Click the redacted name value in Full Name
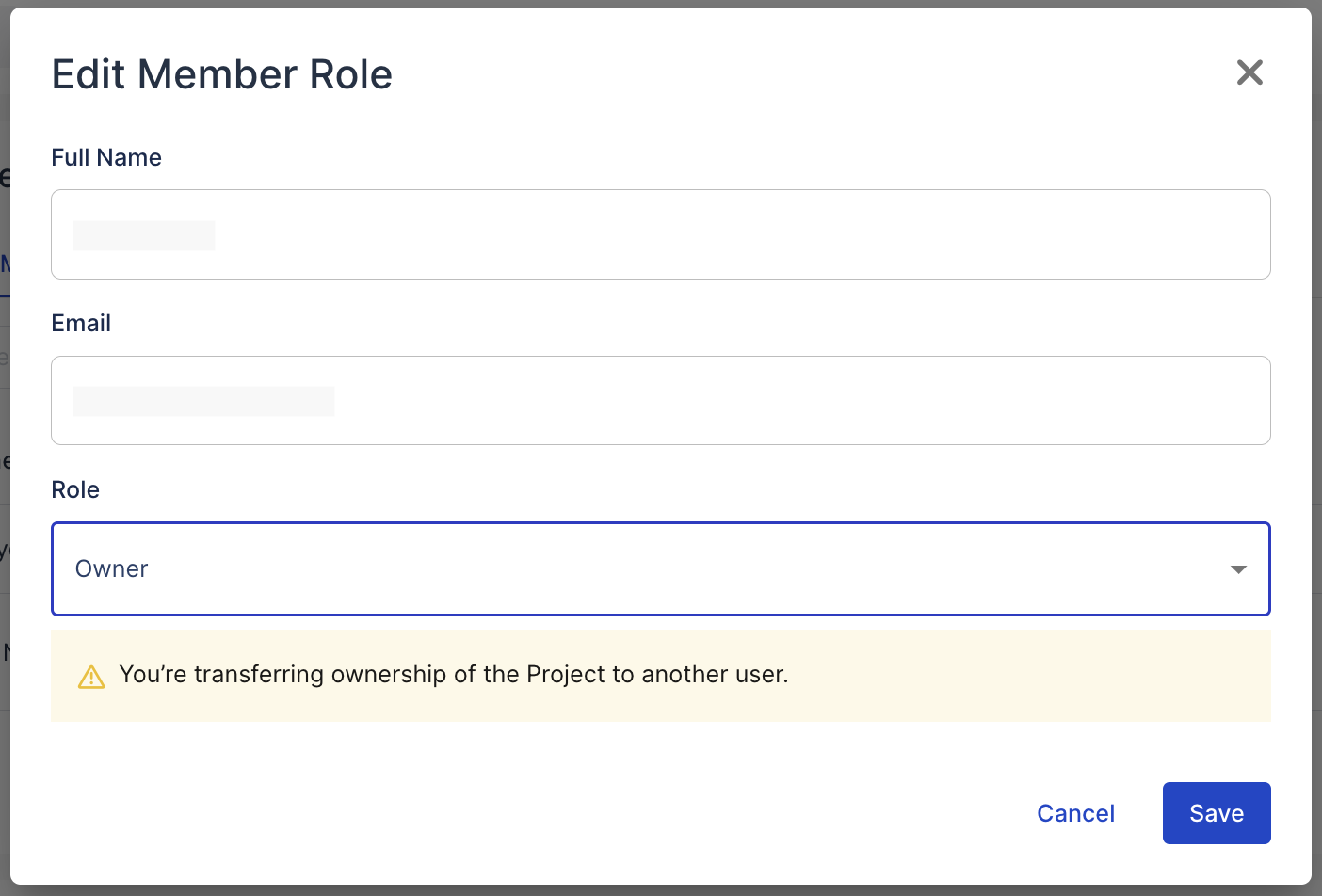The width and height of the screenshot is (1322, 896). [143, 234]
